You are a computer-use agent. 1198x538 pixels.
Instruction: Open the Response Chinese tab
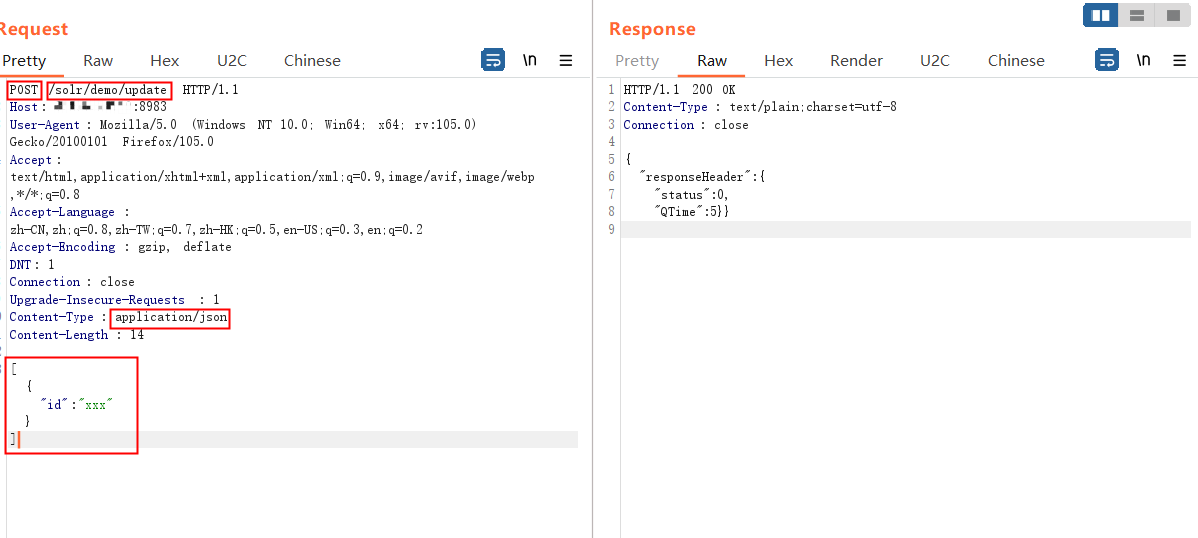(x=1016, y=60)
